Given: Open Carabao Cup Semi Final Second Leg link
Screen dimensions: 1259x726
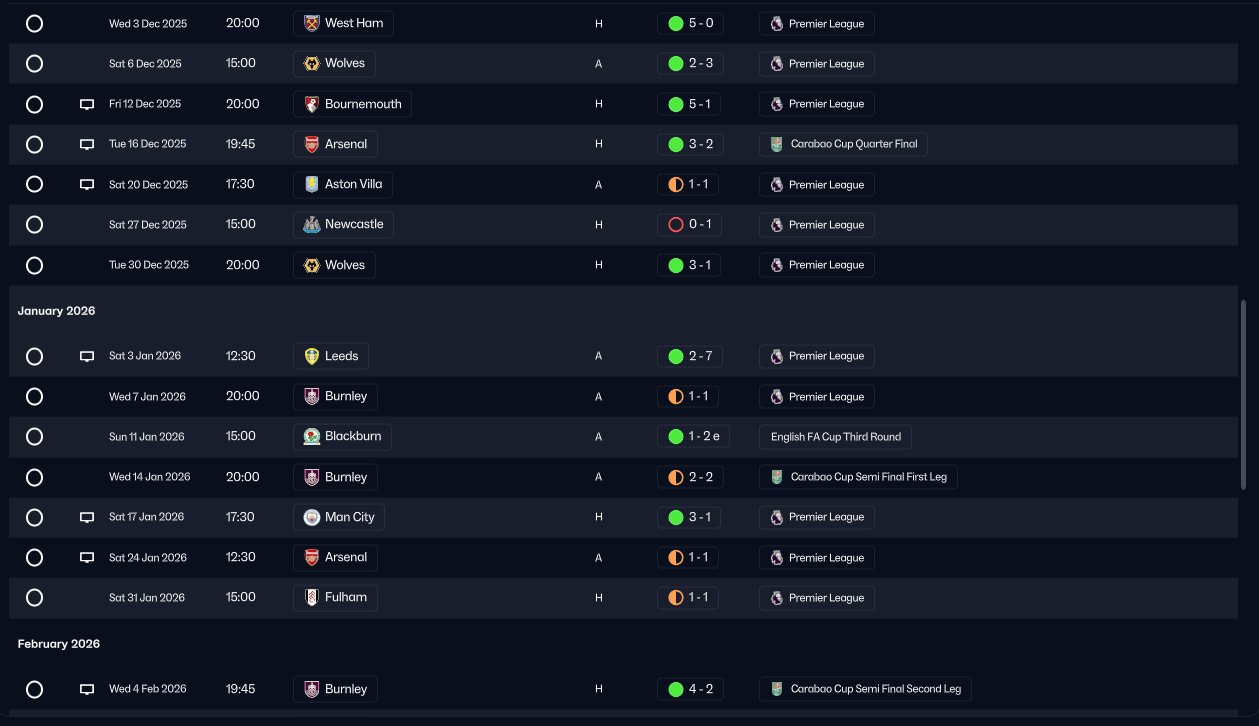Looking at the screenshot, I should (x=866, y=689).
